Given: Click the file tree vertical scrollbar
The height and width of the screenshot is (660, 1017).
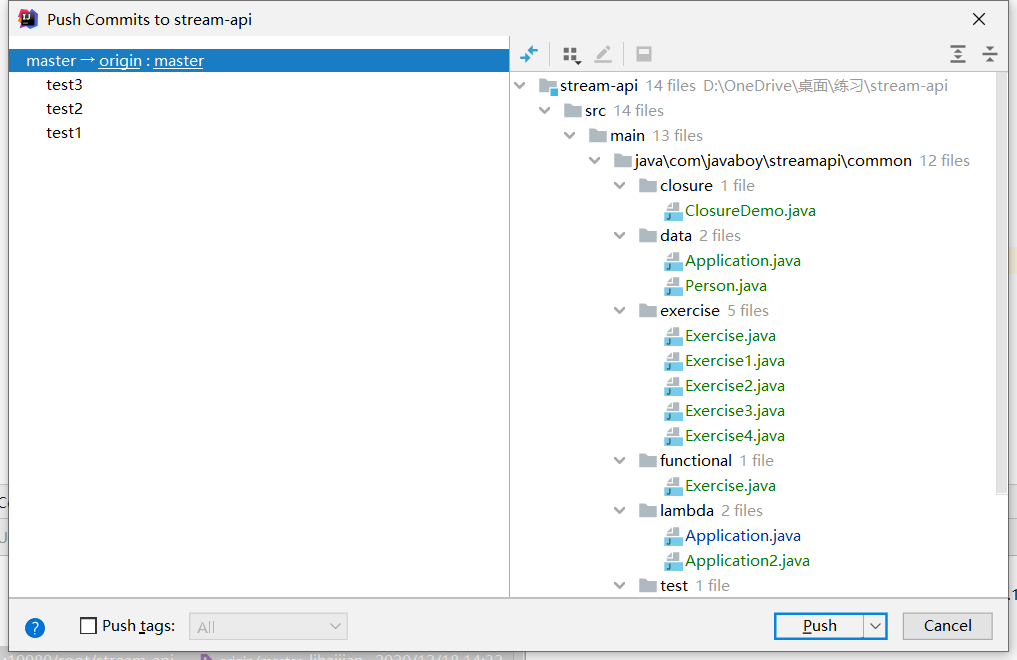Looking at the screenshot, I should (x=1002, y=283).
